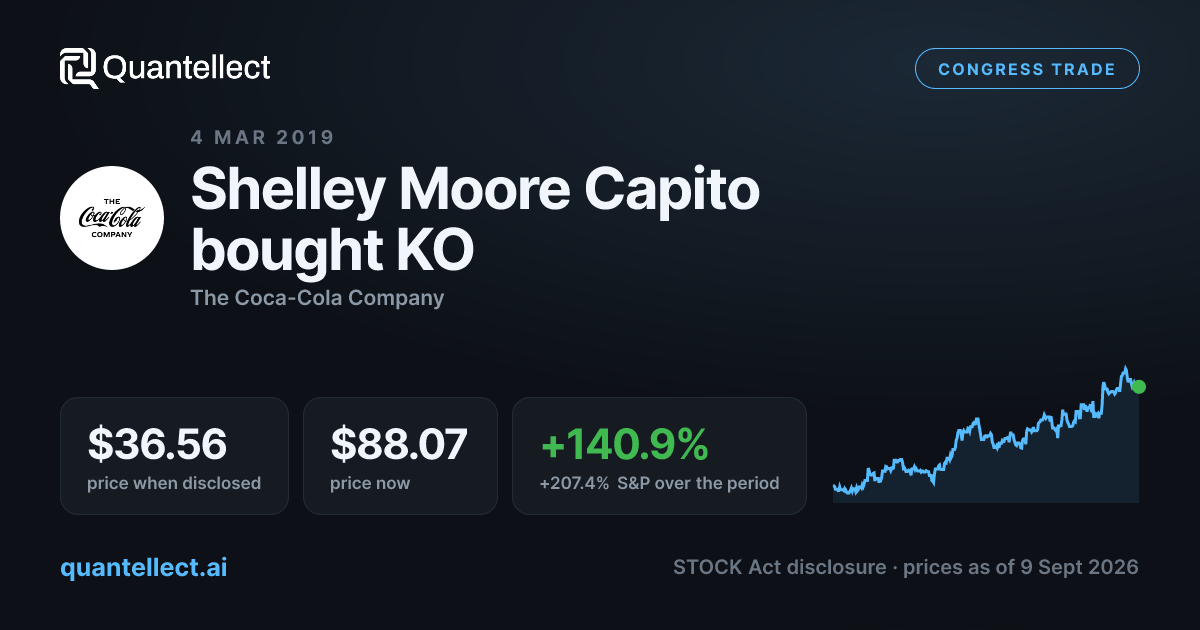Open the $88.07 price now card
1200x630 pixels.
coord(400,456)
